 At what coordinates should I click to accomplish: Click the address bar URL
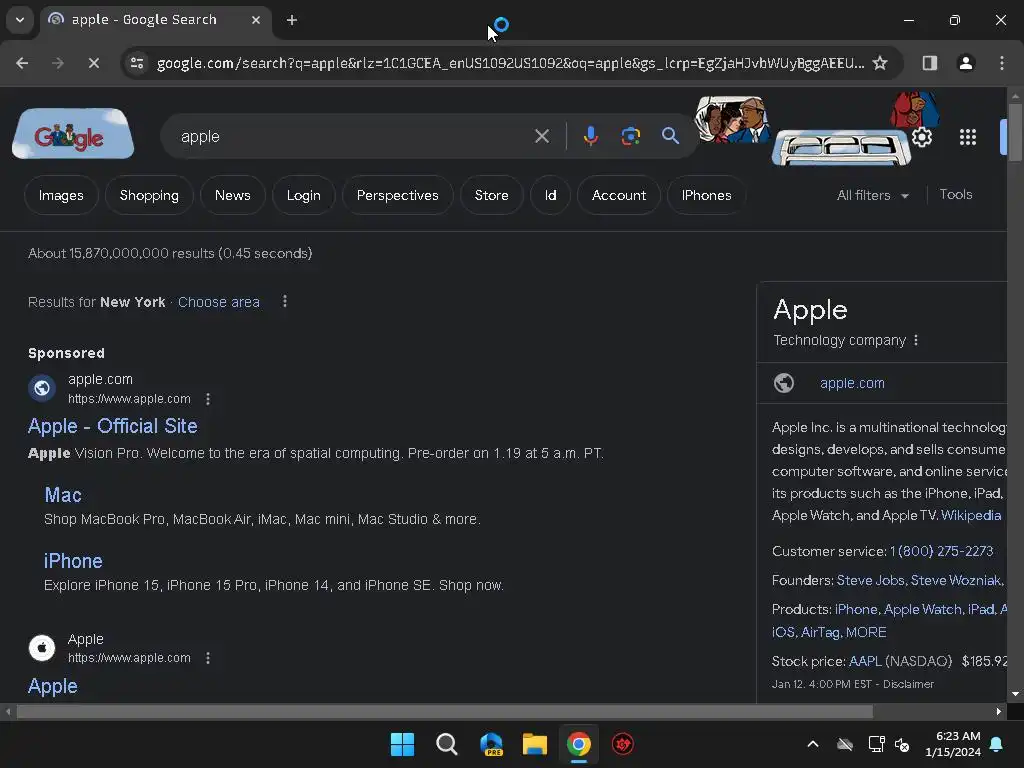(510, 63)
